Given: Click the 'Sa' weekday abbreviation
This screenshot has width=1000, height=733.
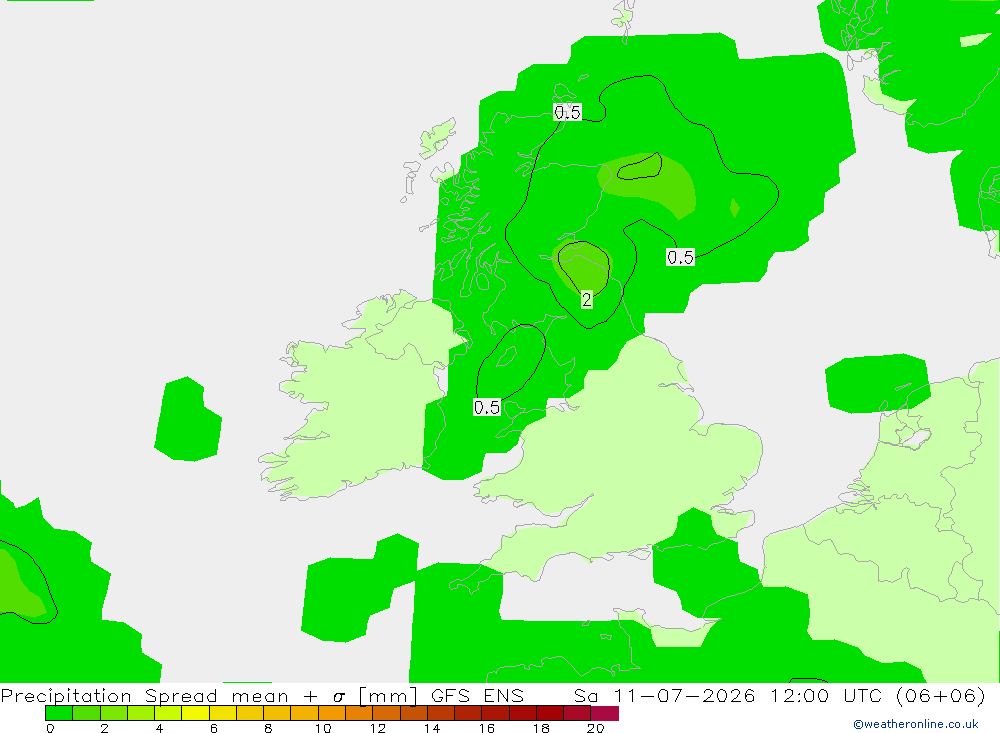Looking at the screenshot, I should click(x=585, y=695).
